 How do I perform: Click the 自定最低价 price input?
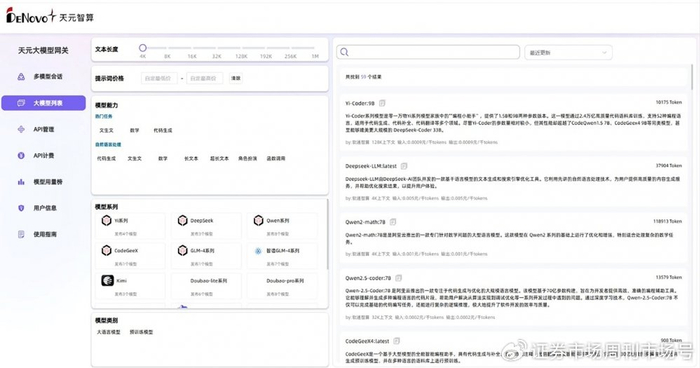click(159, 78)
